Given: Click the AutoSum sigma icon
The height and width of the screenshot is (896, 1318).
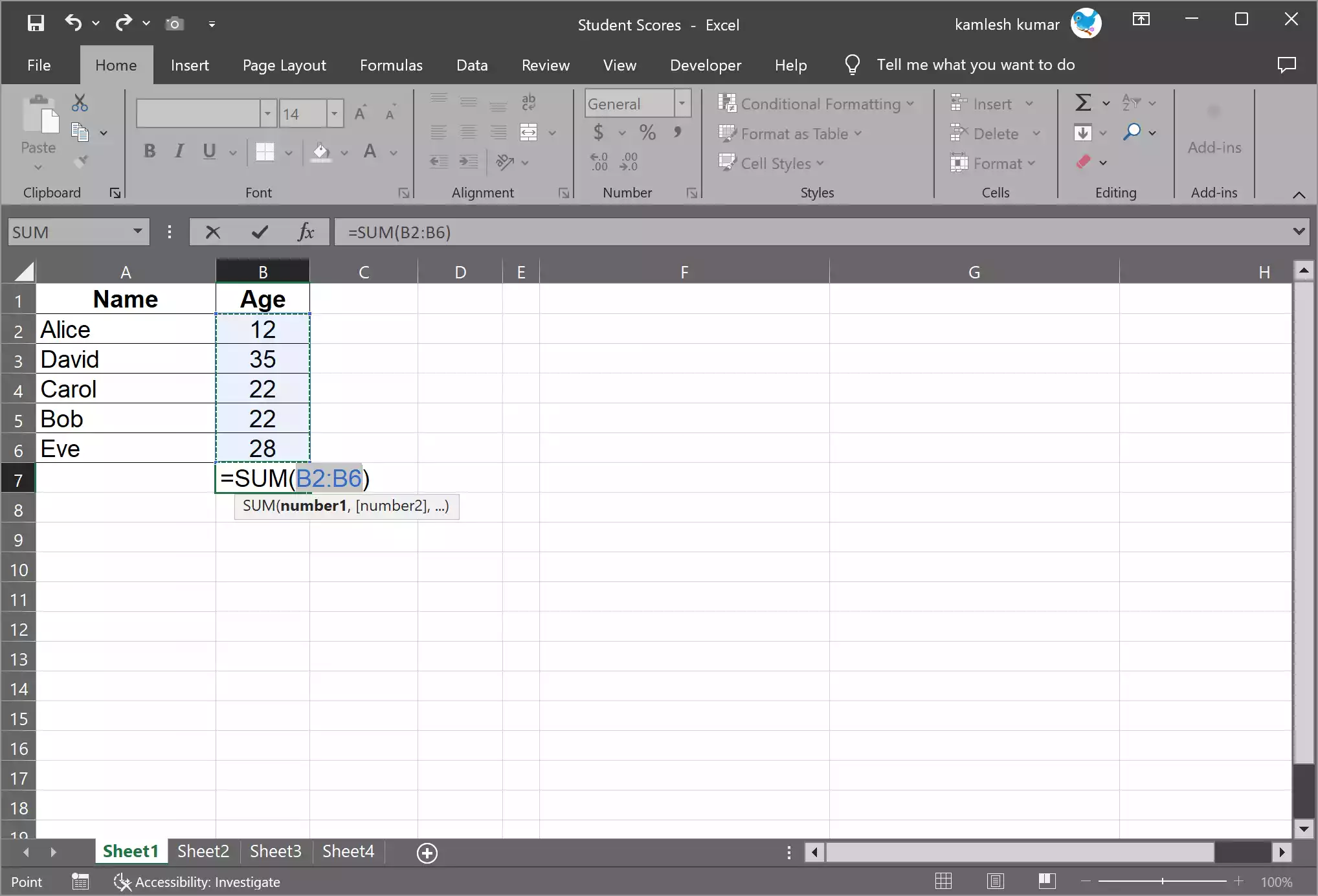Looking at the screenshot, I should (x=1084, y=102).
